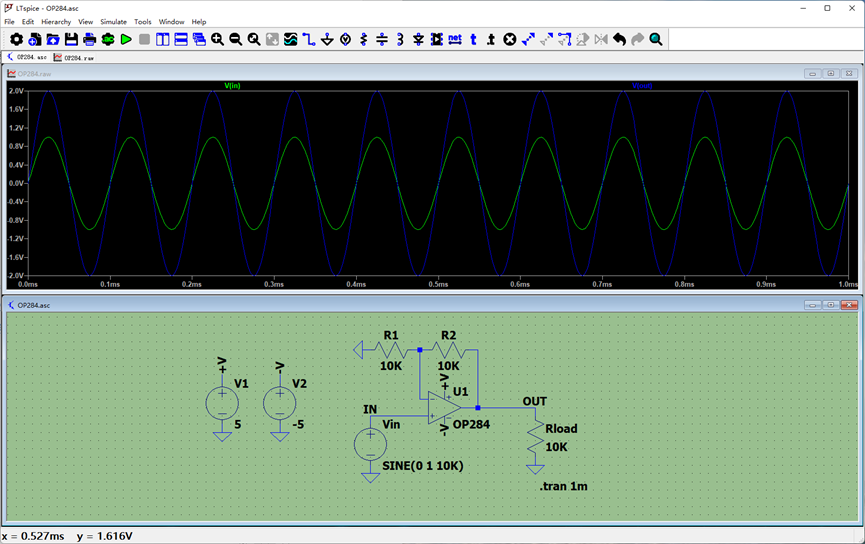The image size is (865, 544).
Task: Select the SPICE directive tool
Action: (x=491, y=39)
